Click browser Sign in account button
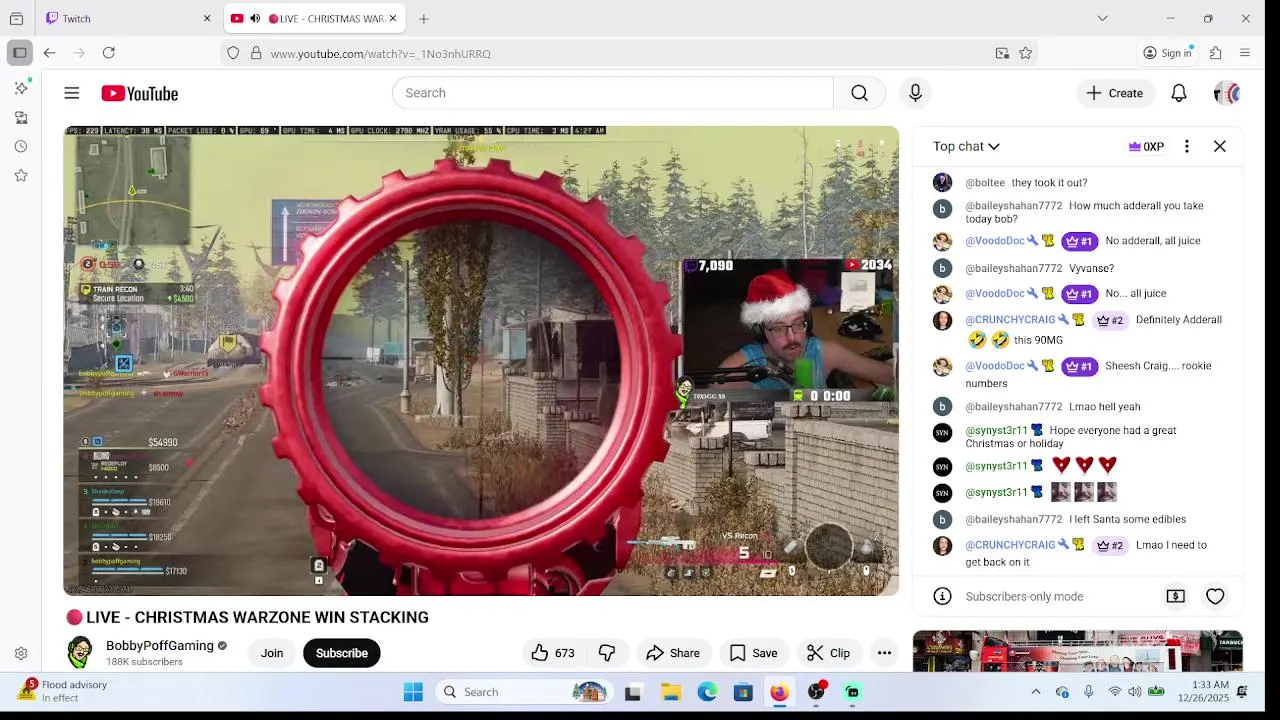The width and height of the screenshot is (1280, 720). pyautogui.click(x=1168, y=53)
